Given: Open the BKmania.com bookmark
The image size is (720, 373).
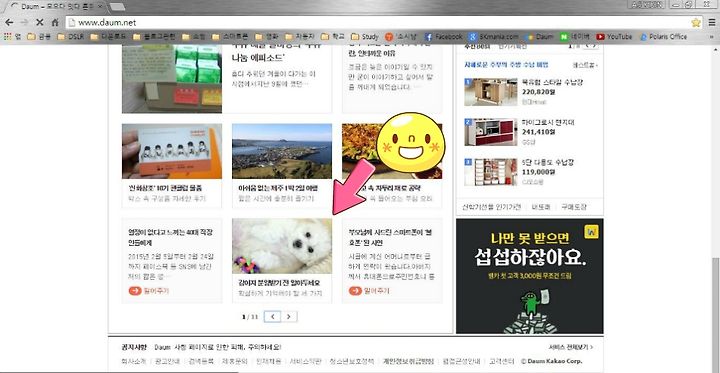Looking at the screenshot, I should [494, 37].
